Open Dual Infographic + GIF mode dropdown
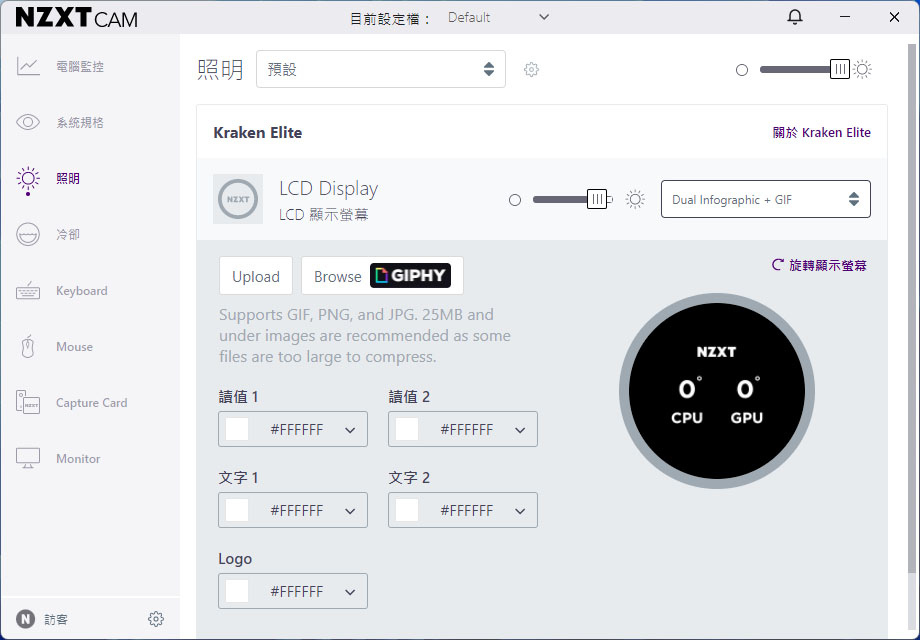The image size is (920, 640). click(x=766, y=199)
